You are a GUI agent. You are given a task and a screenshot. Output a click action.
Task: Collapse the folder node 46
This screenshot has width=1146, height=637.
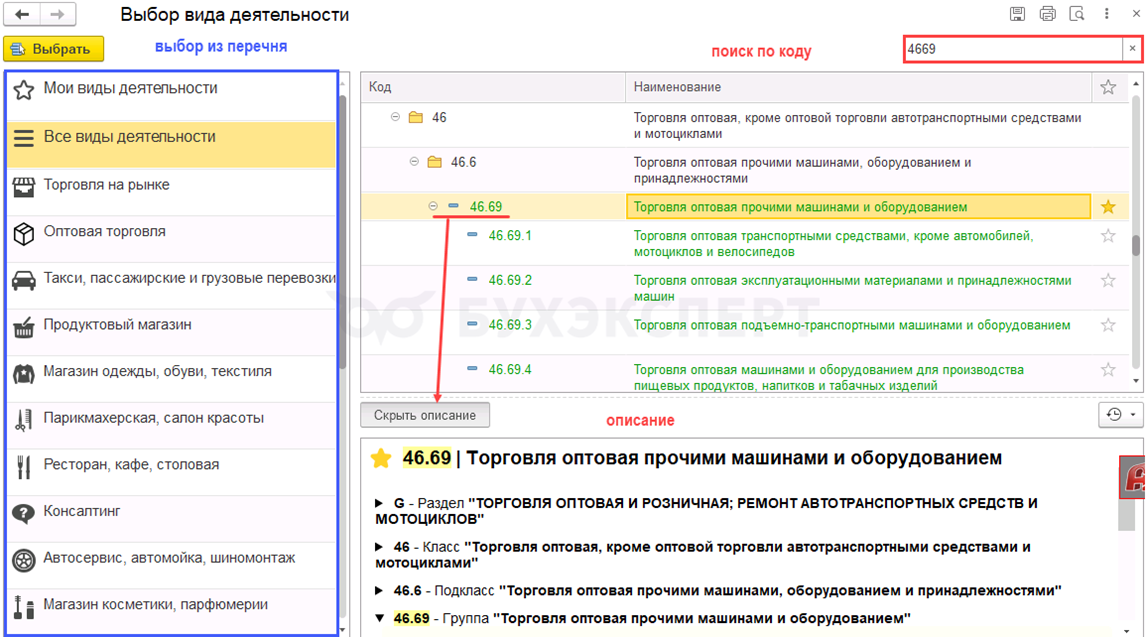tap(395, 117)
